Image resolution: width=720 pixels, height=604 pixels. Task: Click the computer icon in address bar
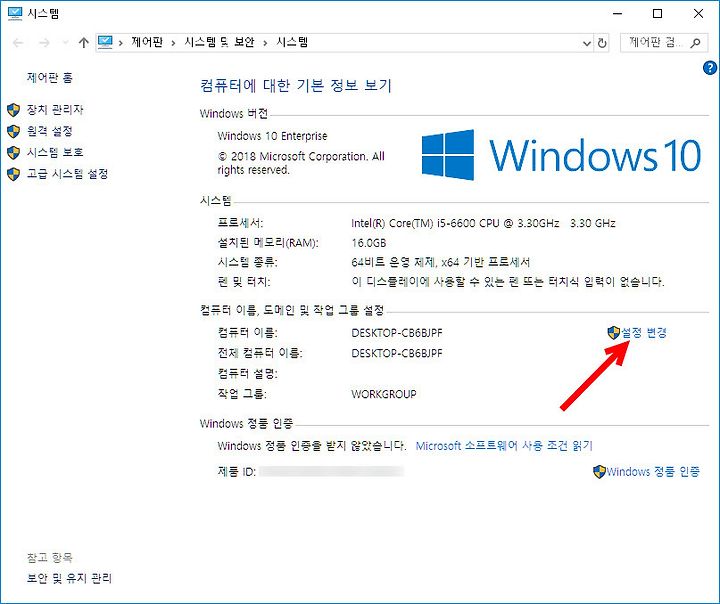(x=105, y=43)
